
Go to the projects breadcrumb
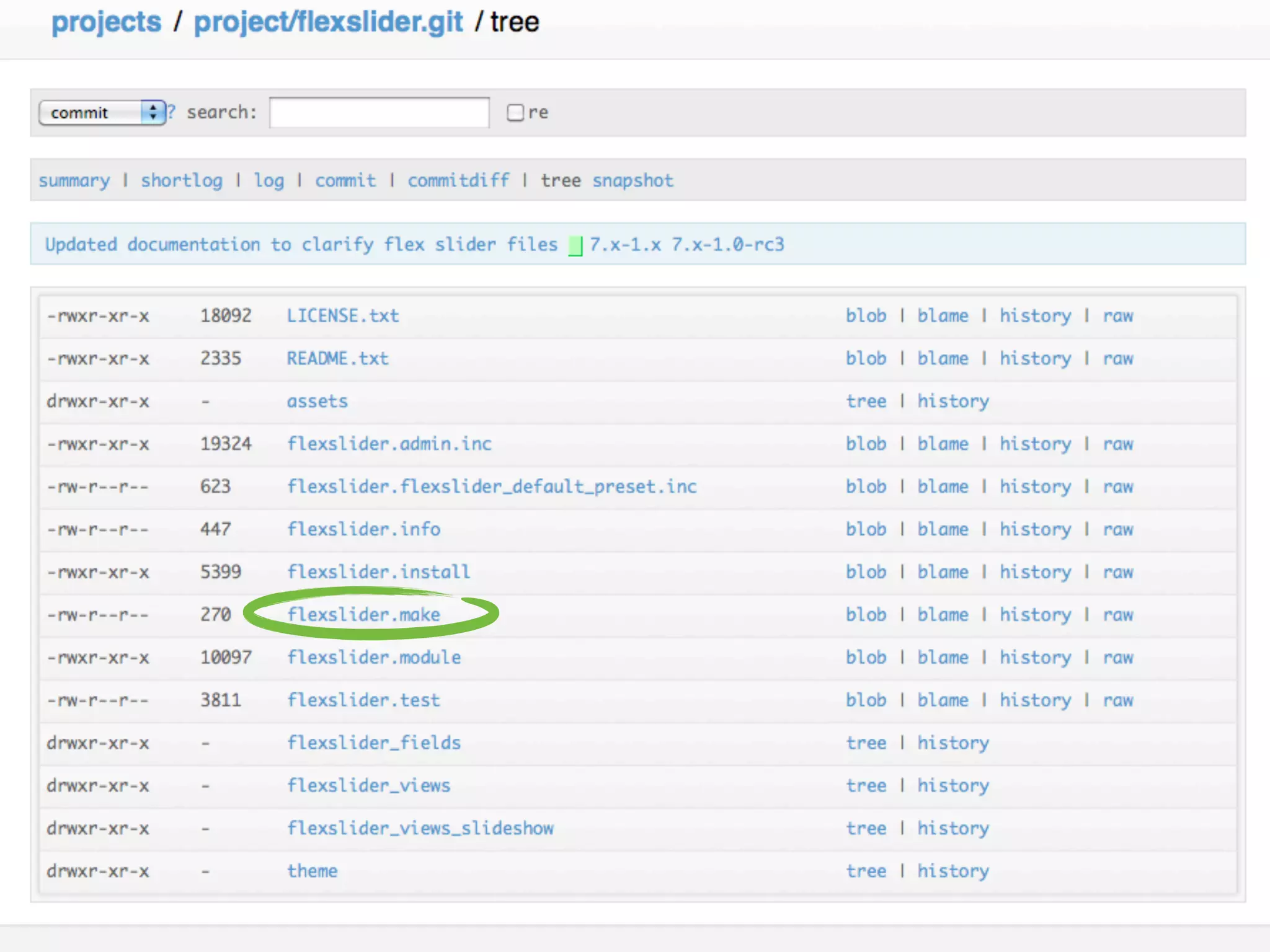(106, 22)
